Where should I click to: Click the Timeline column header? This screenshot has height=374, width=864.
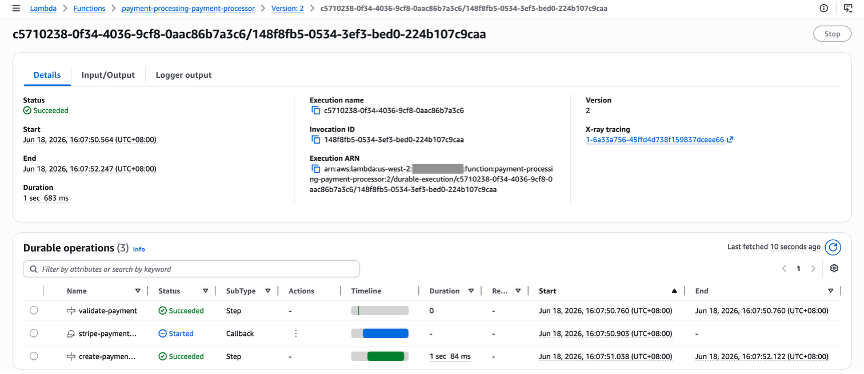366,291
